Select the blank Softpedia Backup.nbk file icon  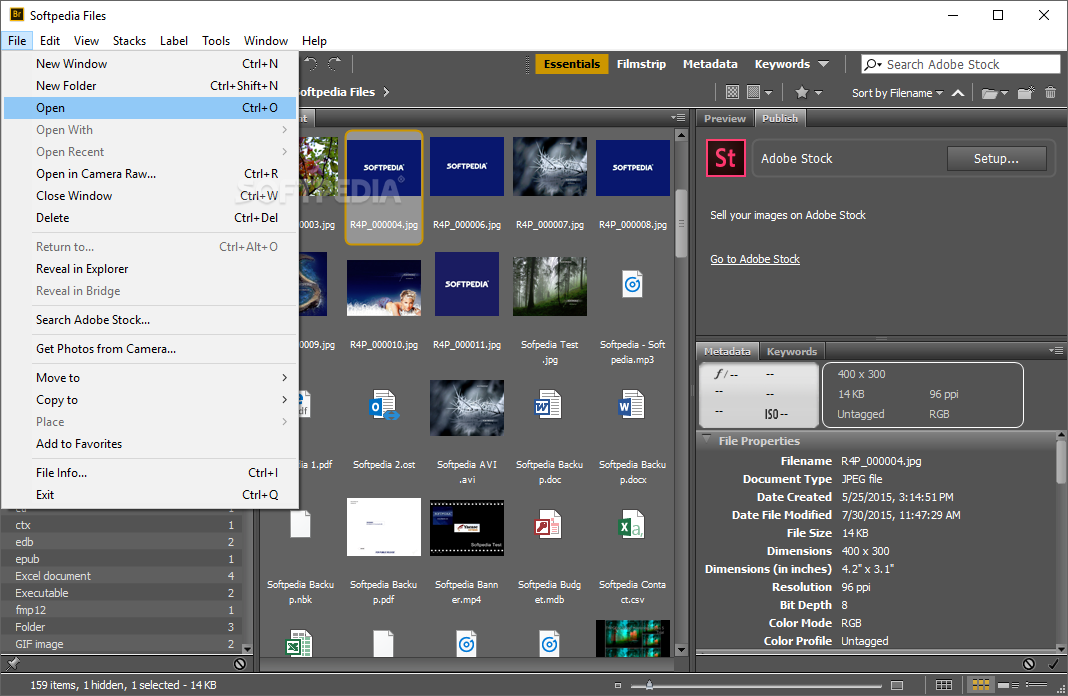300,524
